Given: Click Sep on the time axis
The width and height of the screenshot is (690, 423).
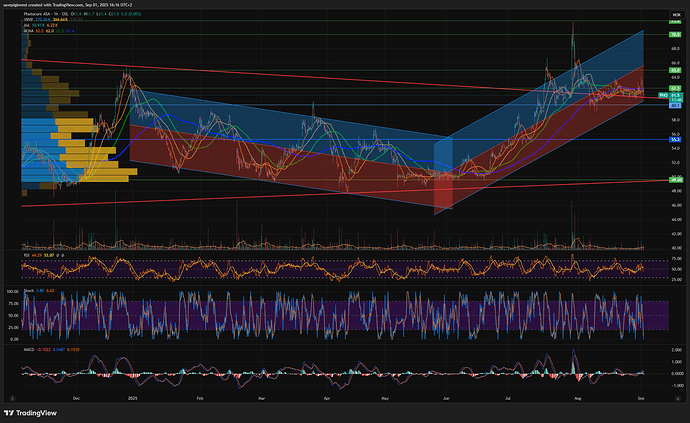Looking at the screenshot, I should click(641, 398).
